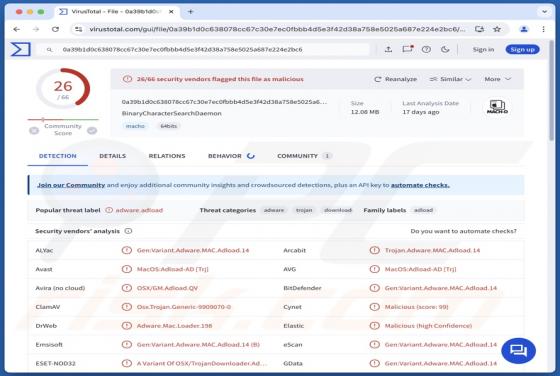Click the Sign in link
The height and width of the screenshot is (376, 560).
click(483, 49)
